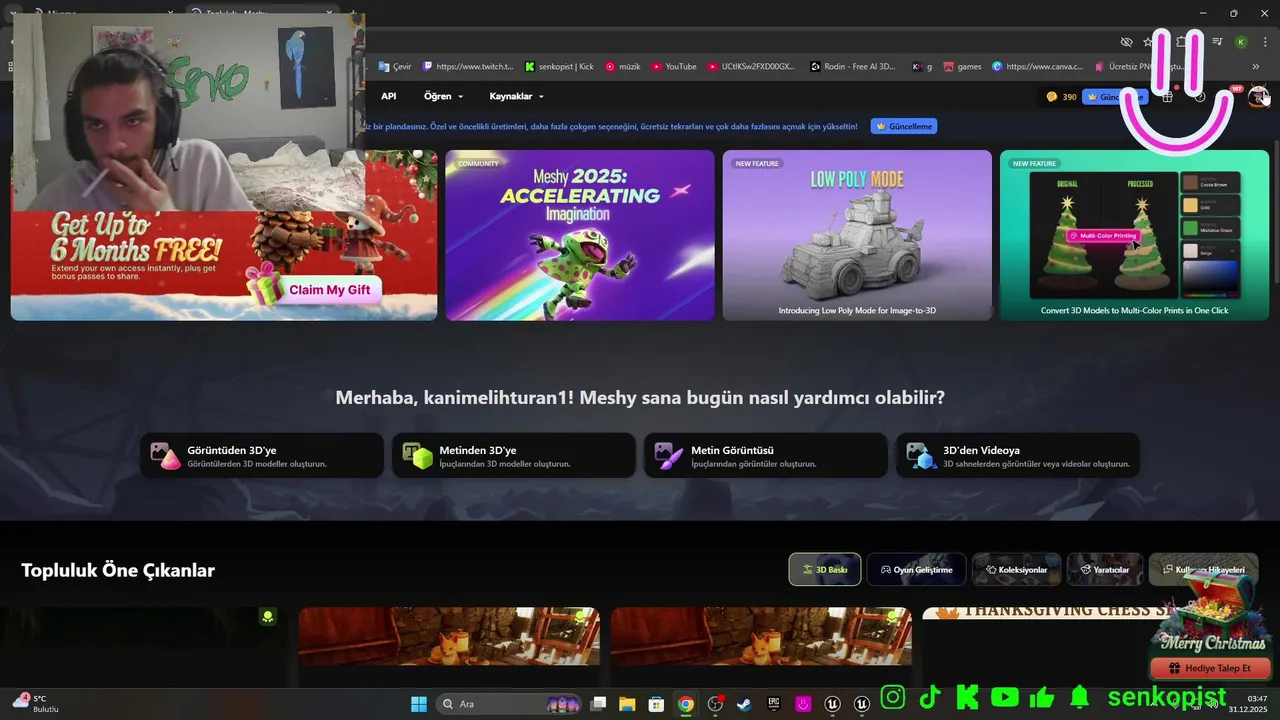The width and height of the screenshot is (1280, 720).
Task: Click the Topluluk Öne Çıkanlar heading
Action: tap(118, 570)
